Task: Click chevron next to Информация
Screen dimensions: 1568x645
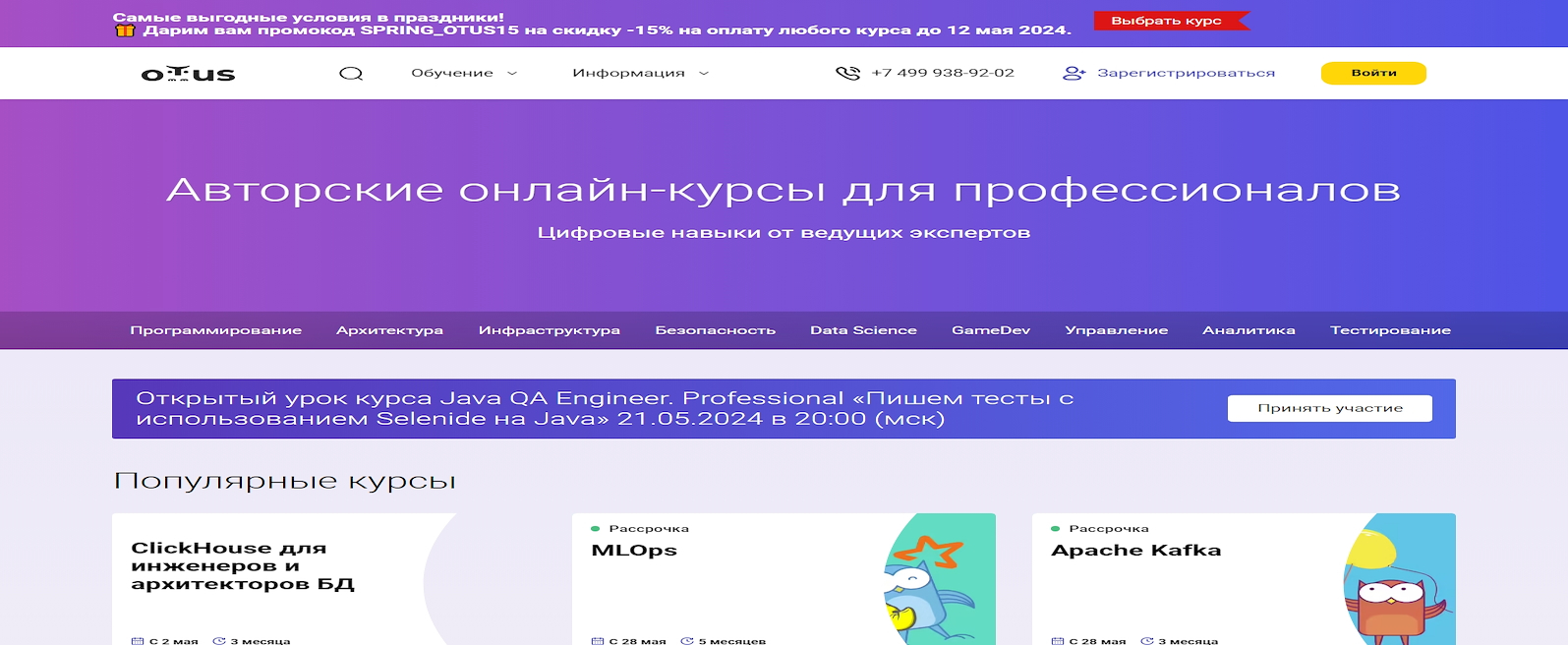Action: pos(704,74)
